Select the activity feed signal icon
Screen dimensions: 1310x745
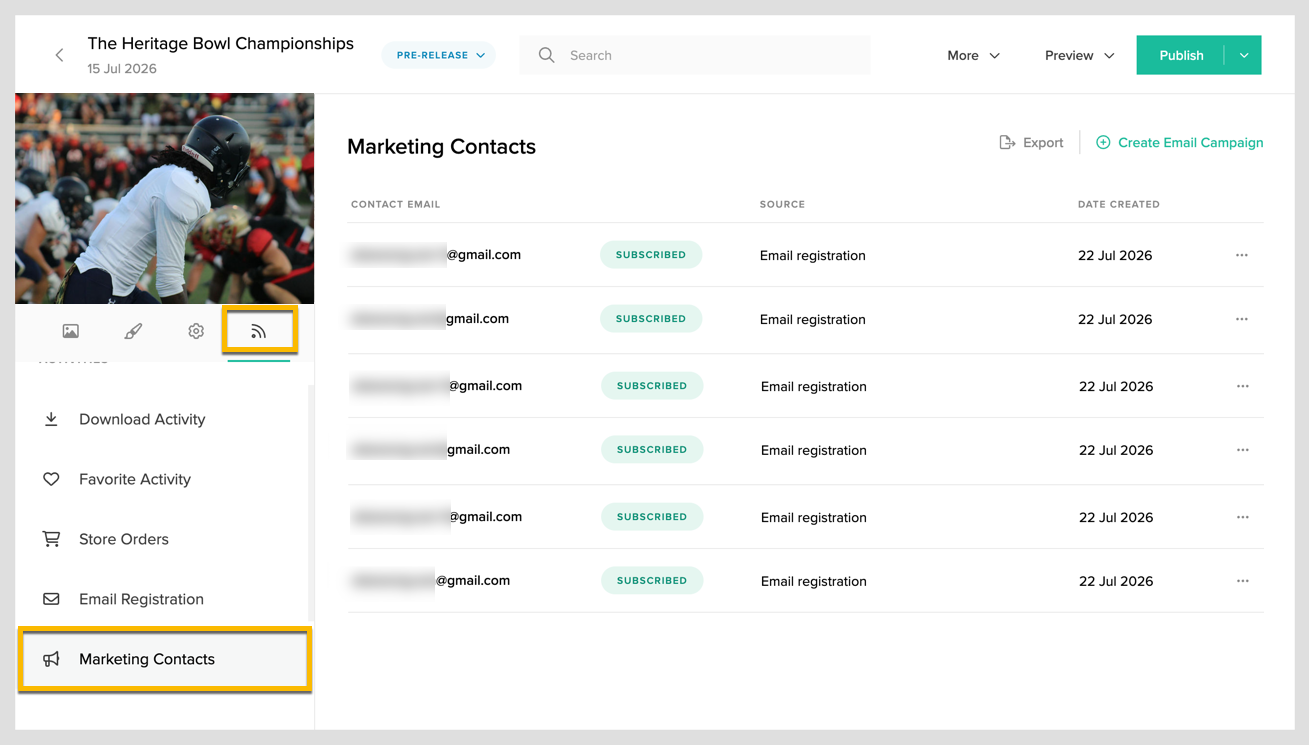coord(258,331)
